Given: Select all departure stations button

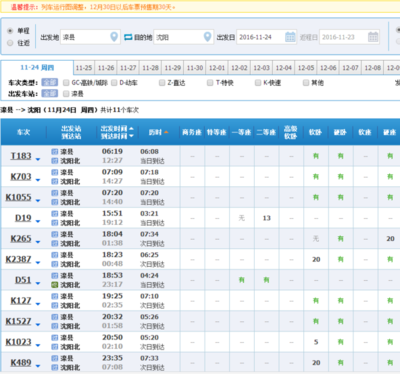Looking at the screenshot, I should coord(50,93).
